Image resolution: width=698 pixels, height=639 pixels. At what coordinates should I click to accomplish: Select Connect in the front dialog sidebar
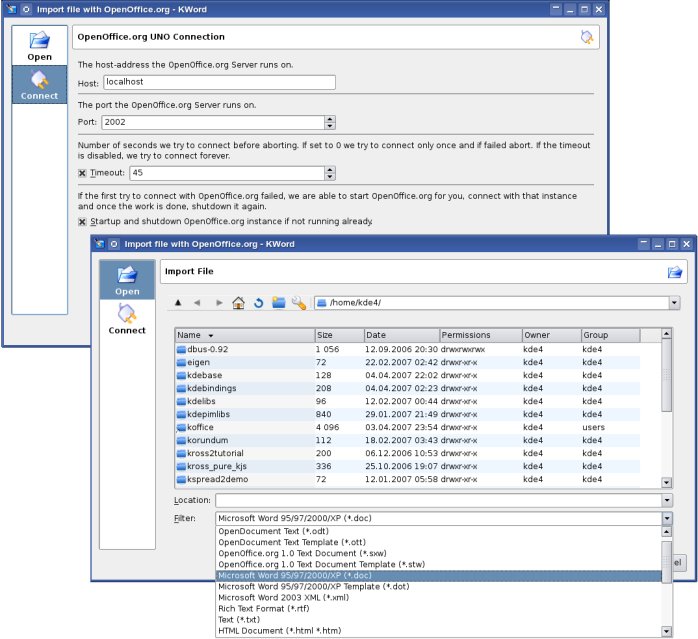pyautogui.click(x=127, y=319)
